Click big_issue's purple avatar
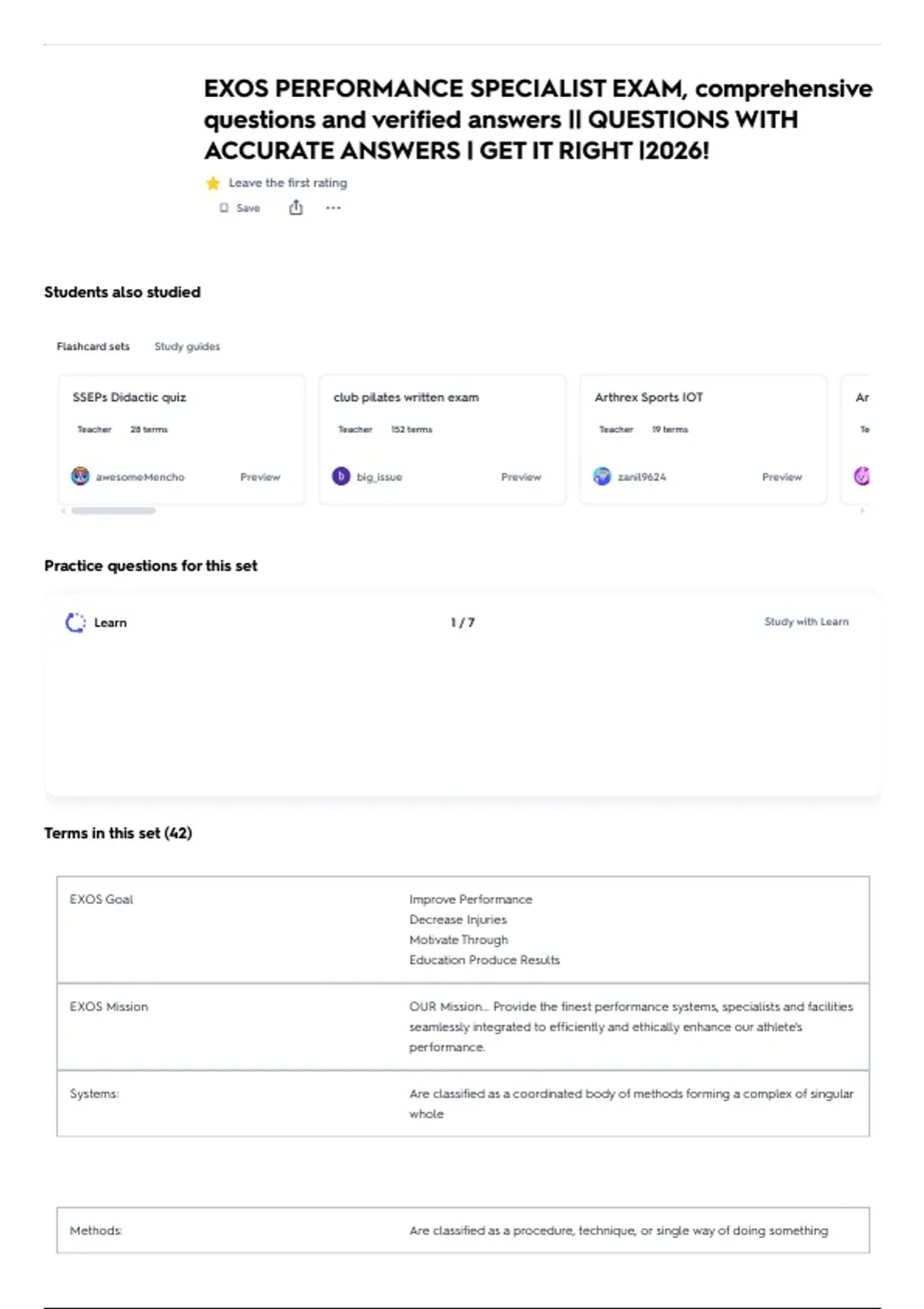This screenshot has height=1309, width=924. click(341, 477)
